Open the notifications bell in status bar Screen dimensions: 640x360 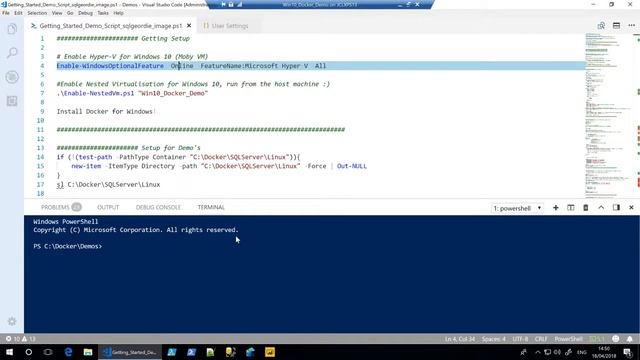(630, 339)
